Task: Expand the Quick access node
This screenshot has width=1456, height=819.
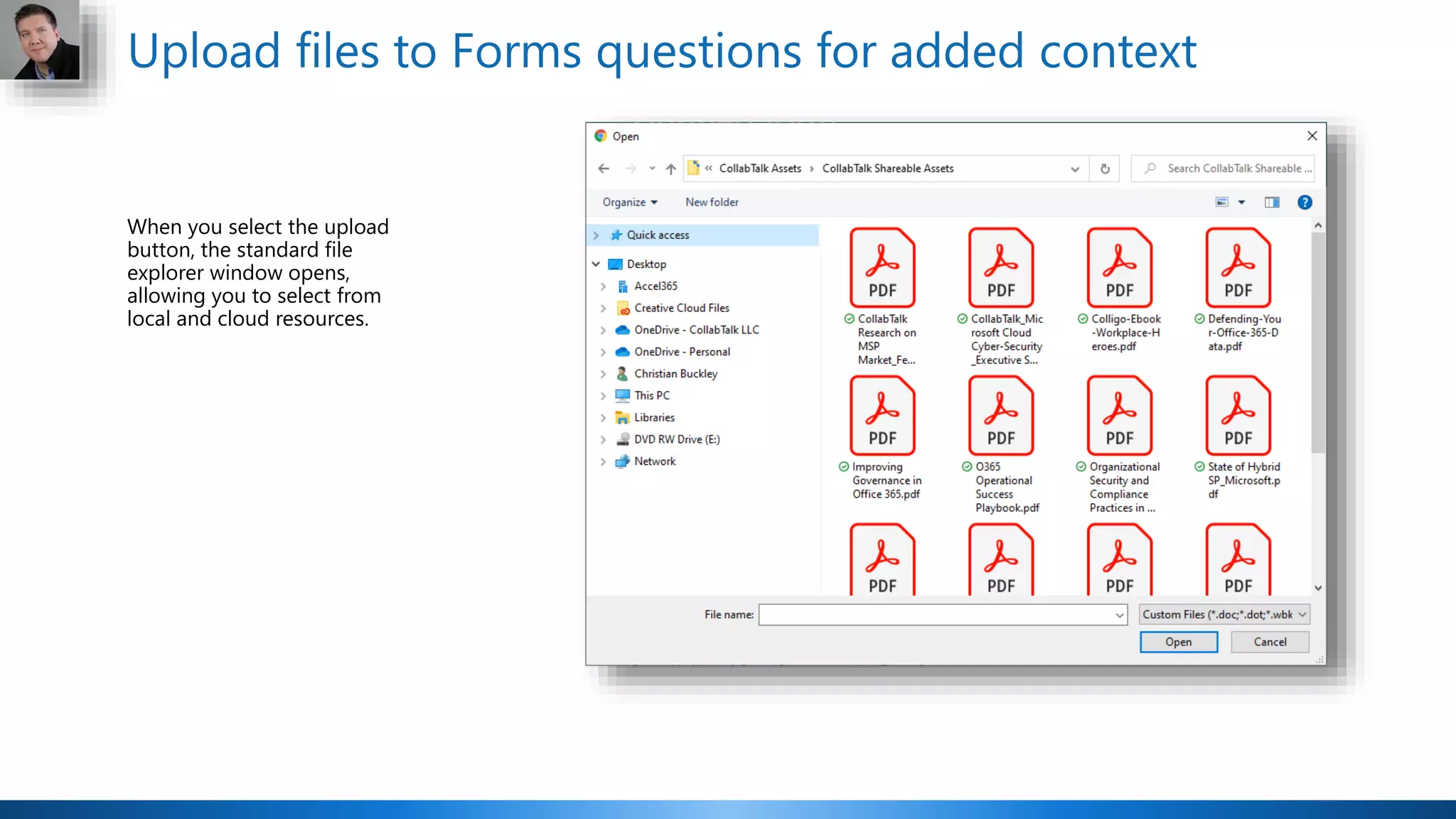Action: tap(596, 235)
